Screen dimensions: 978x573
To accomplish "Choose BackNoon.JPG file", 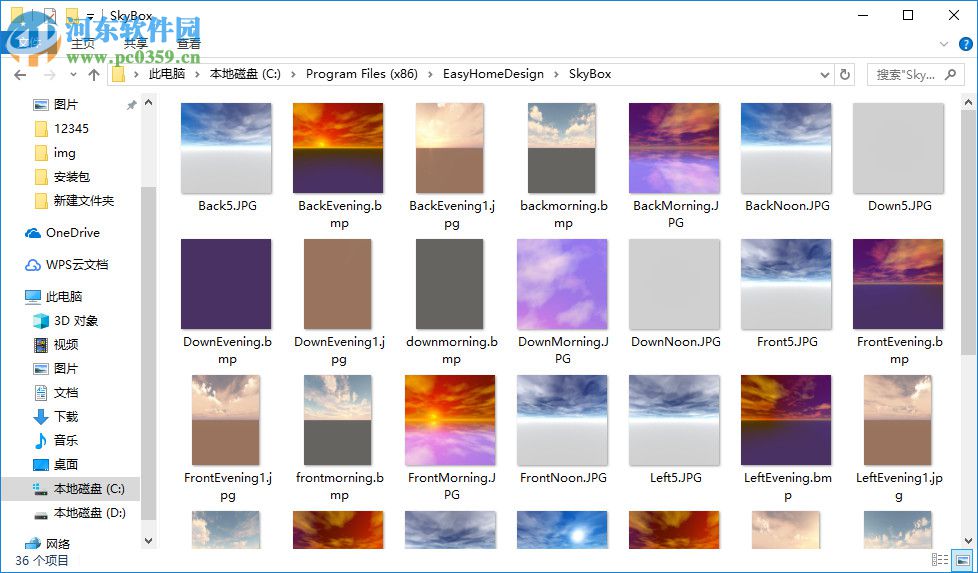I will pyautogui.click(x=787, y=148).
